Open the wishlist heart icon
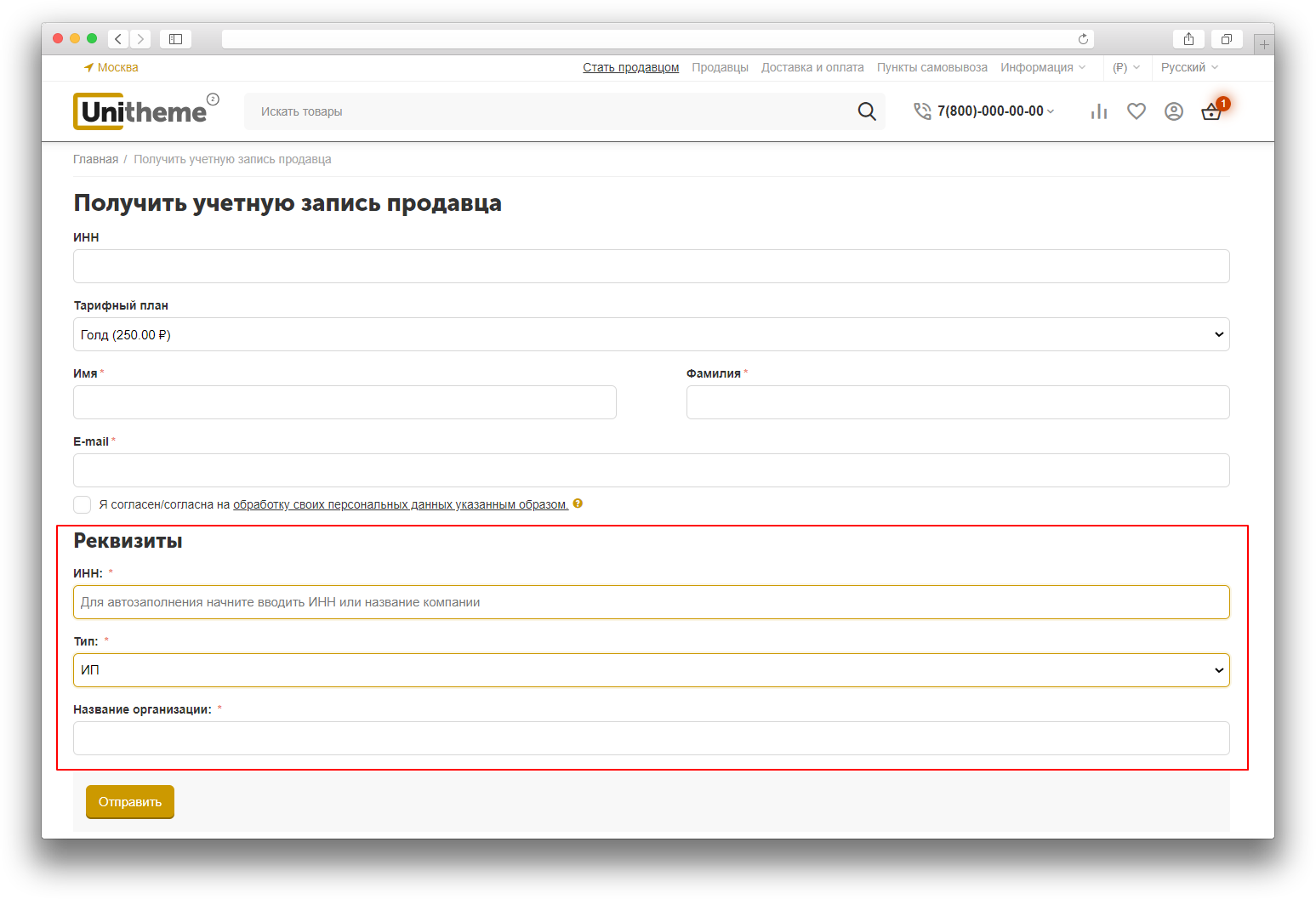1316x899 pixels. [1136, 111]
